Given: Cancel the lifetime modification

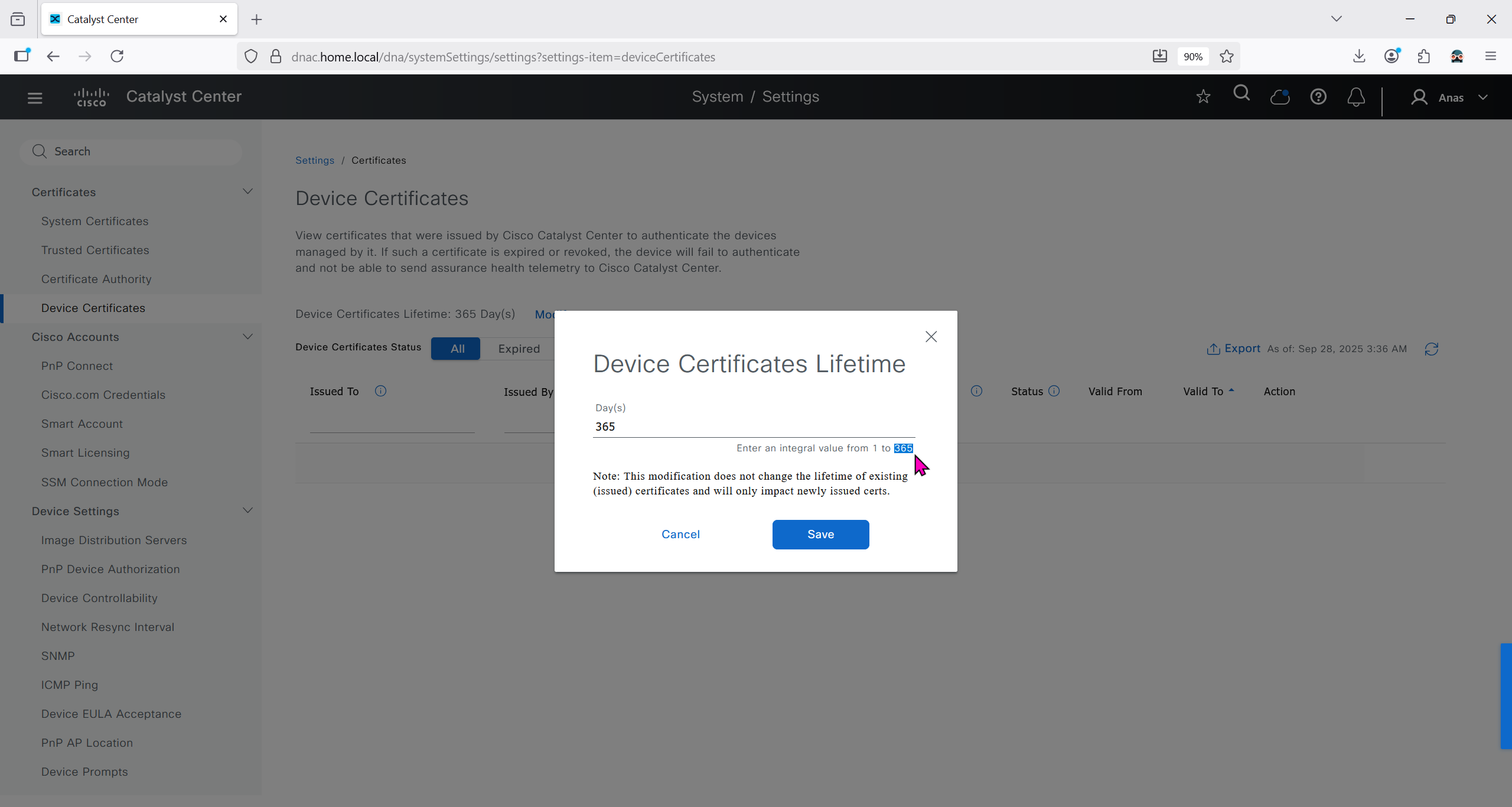Looking at the screenshot, I should (680, 534).
